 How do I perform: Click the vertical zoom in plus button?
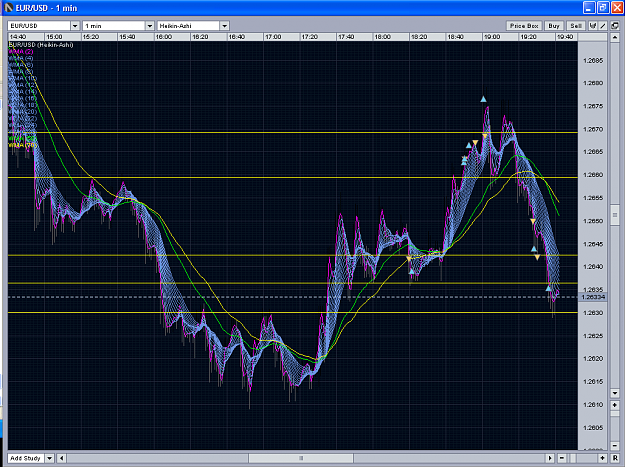point(615,405)
